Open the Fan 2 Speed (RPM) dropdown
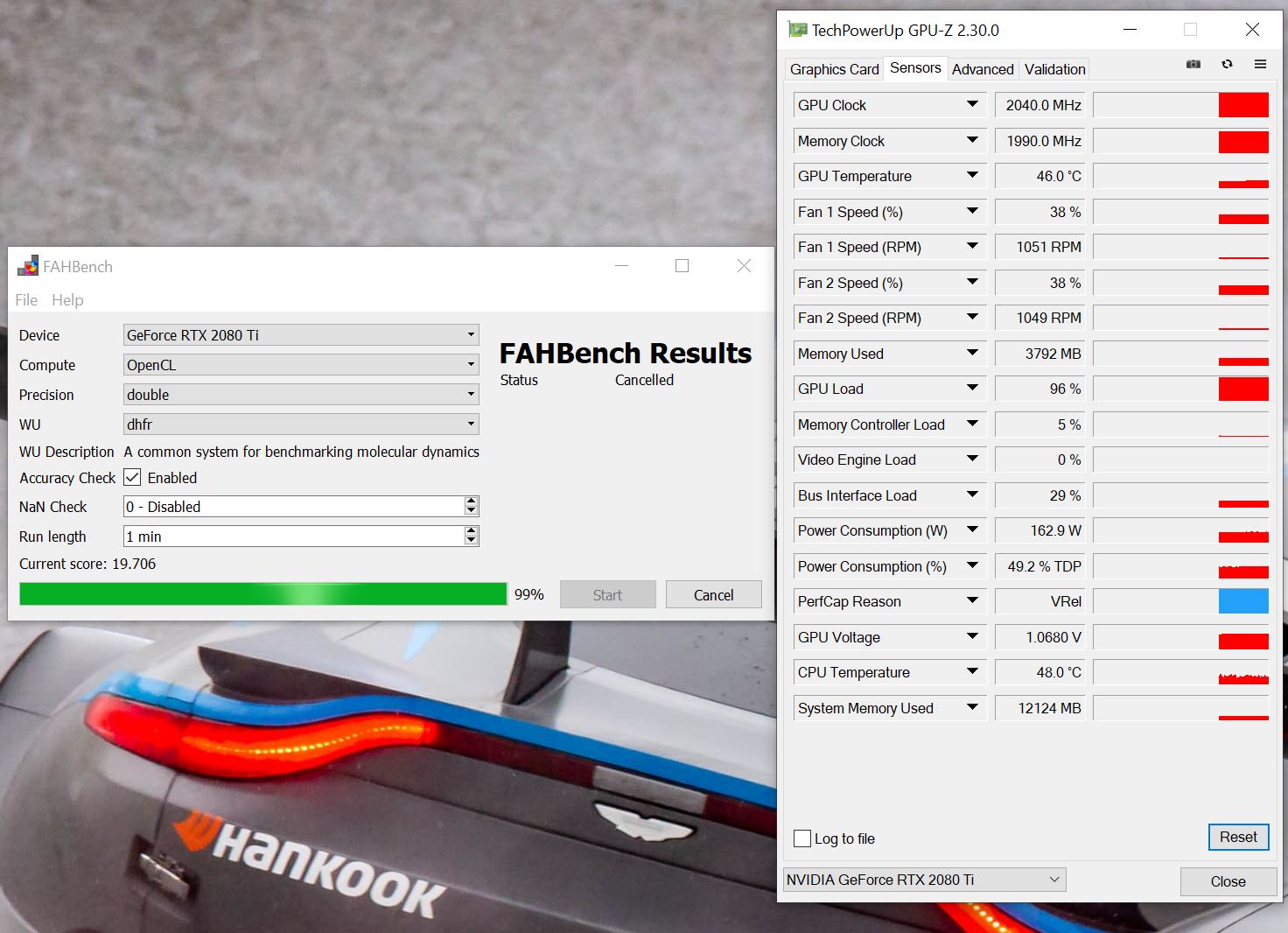This screenshot has height=933, width=1288. [x=972, y=318]
